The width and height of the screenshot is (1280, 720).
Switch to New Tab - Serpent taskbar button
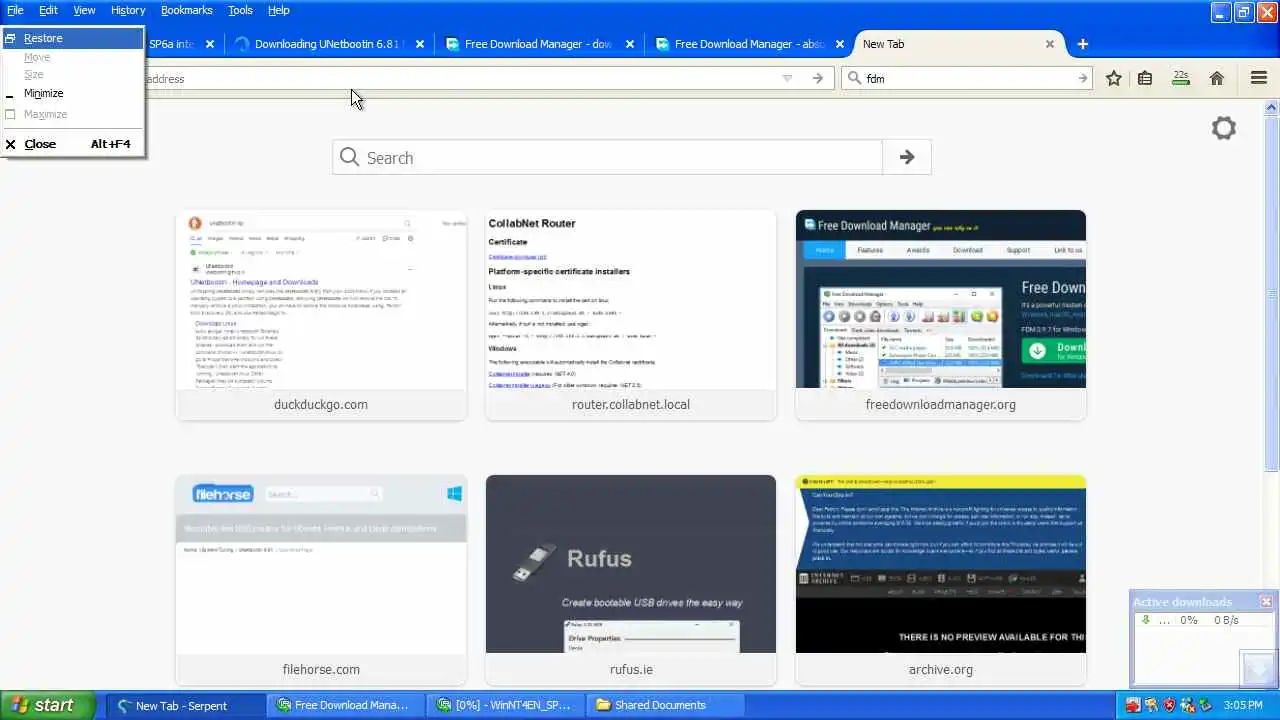pos(186,705)
